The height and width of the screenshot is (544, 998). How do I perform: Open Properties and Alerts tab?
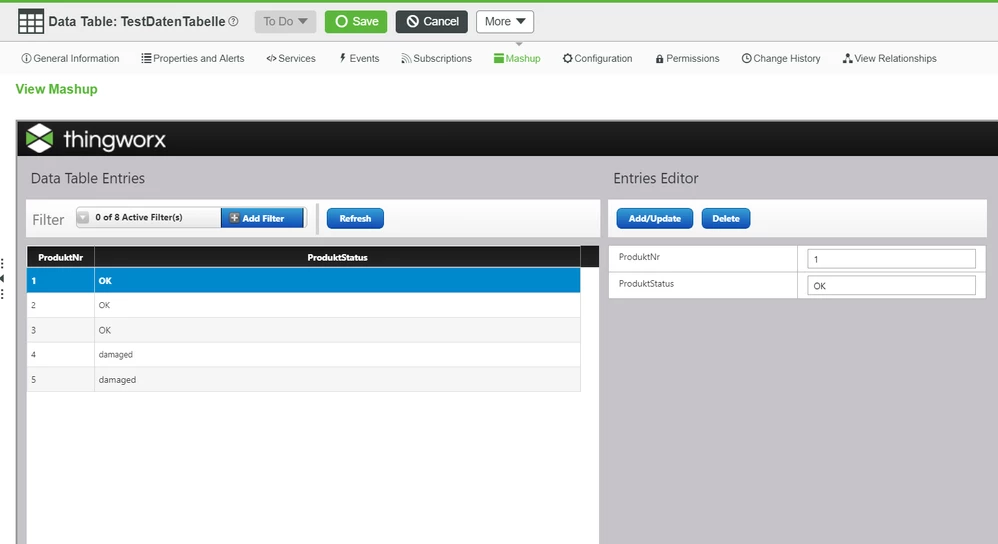[x=193, y=59]
